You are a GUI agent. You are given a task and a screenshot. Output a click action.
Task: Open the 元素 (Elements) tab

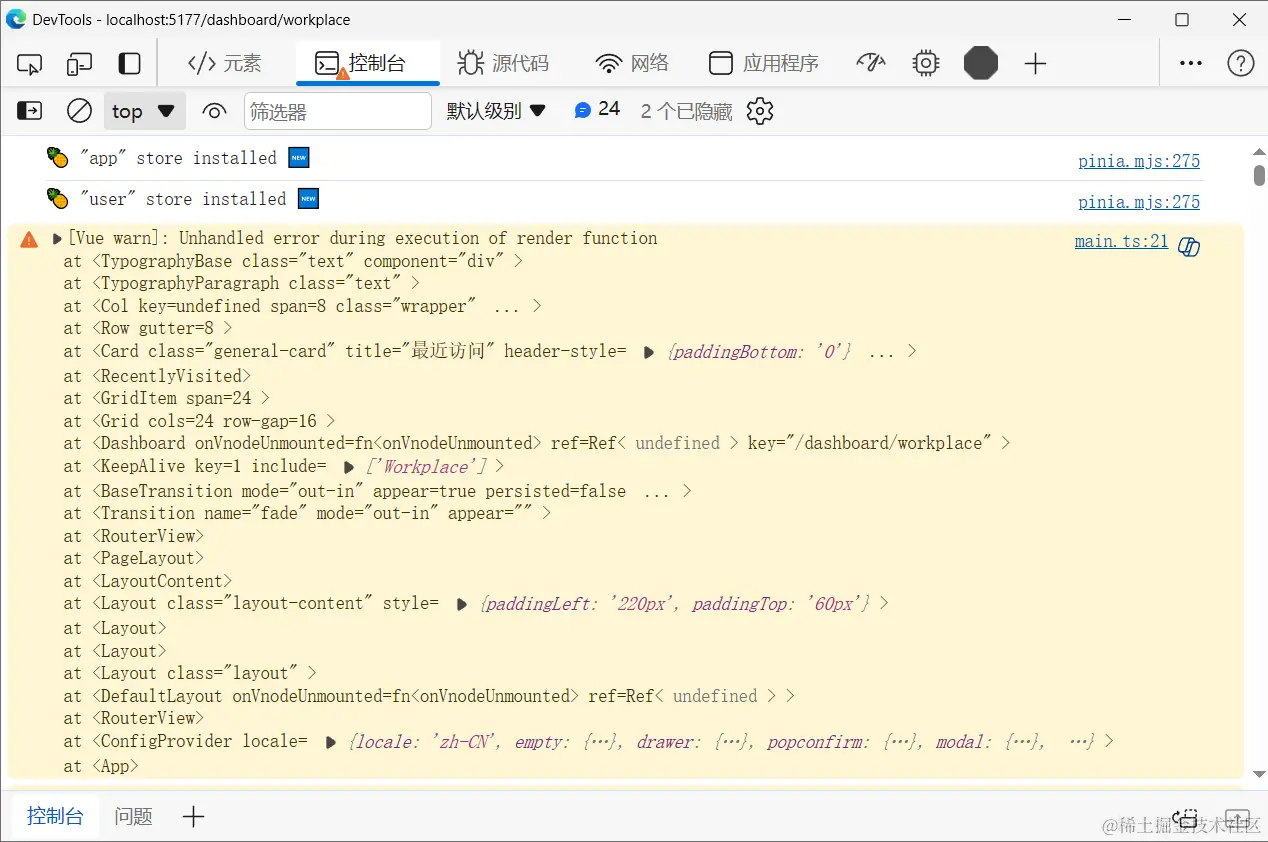pyautogui.click(x=225, y=64)
